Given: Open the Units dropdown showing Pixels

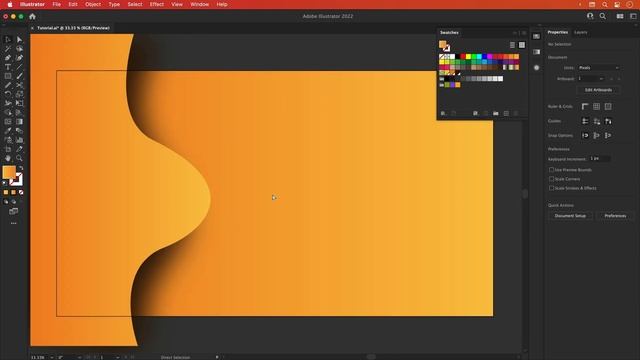Looking at the screenshot, I should [598, 68].
